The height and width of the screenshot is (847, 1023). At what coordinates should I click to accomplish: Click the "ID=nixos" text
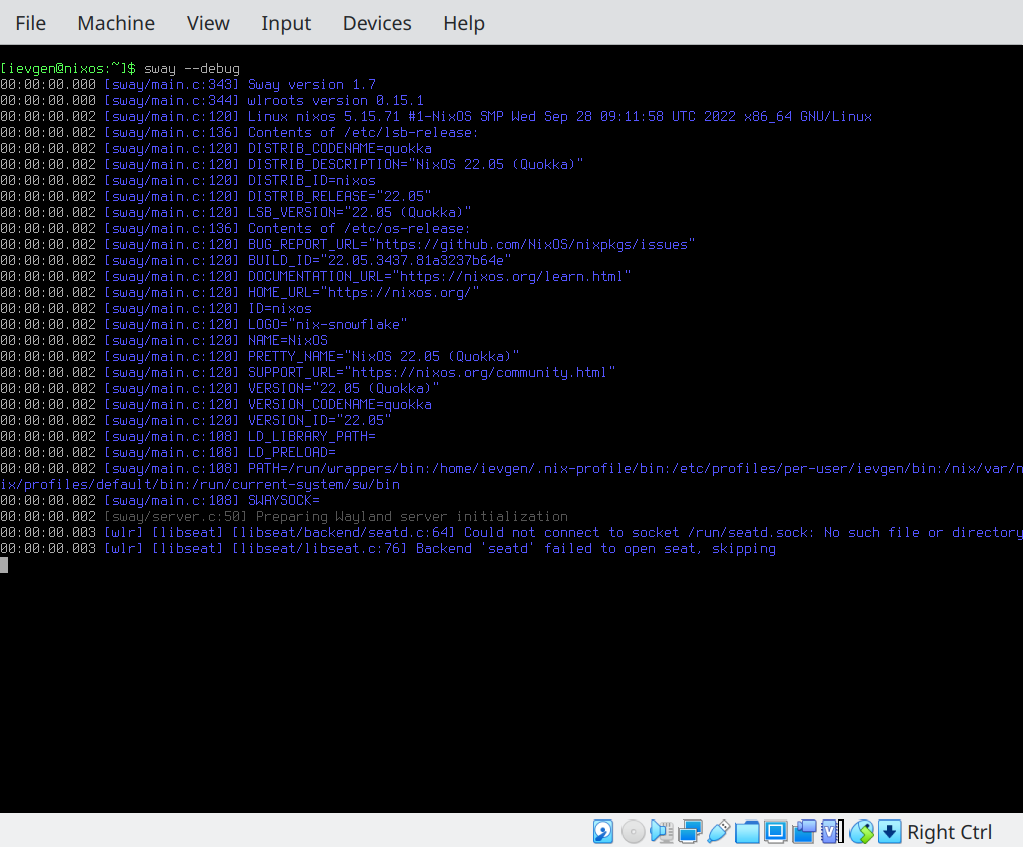(x=280, y=308)
